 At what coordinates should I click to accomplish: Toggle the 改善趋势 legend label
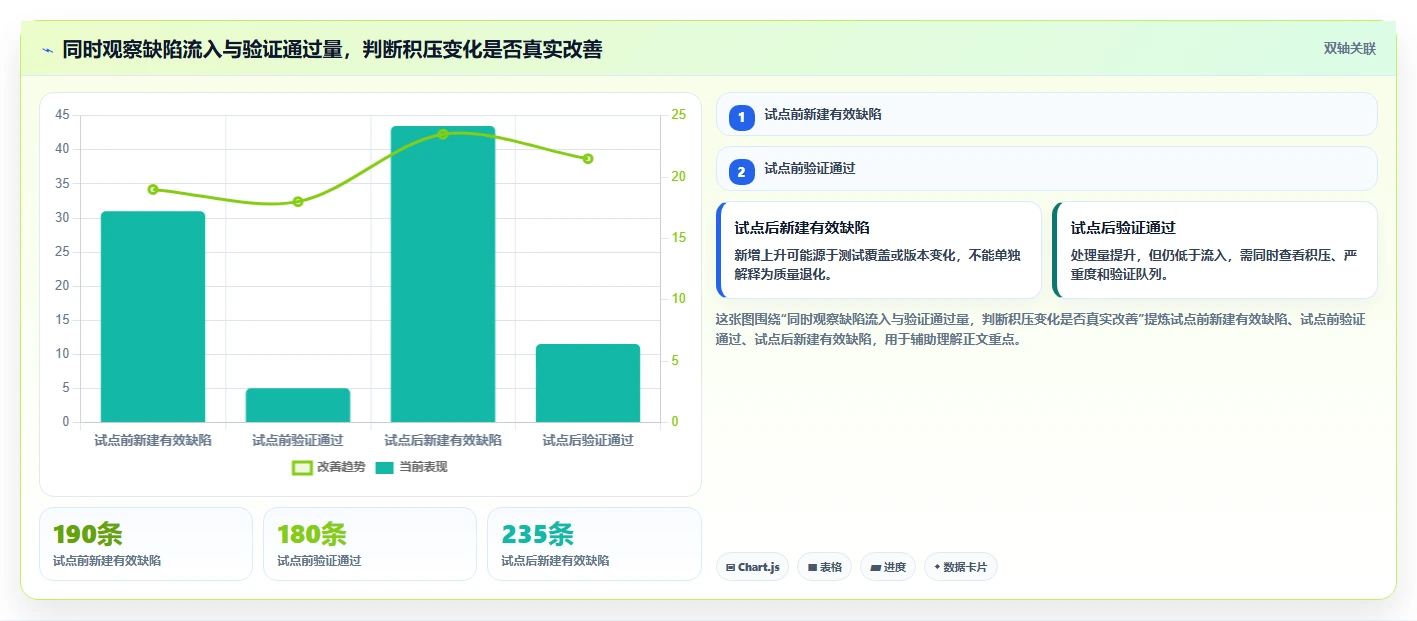pyautogui.click(x=341, y=467)
